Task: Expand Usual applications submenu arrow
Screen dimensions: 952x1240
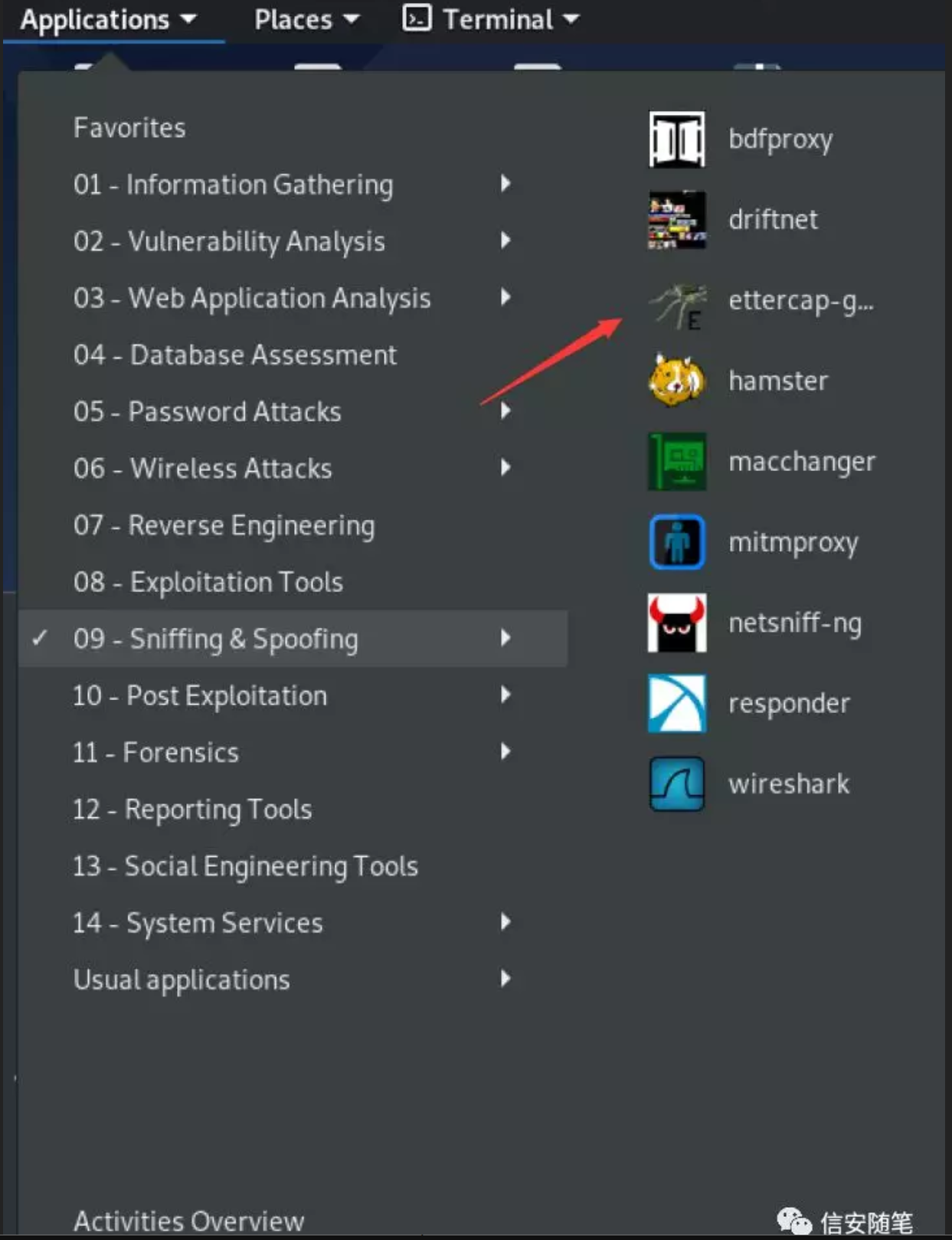Action: (x=505, y=979)
